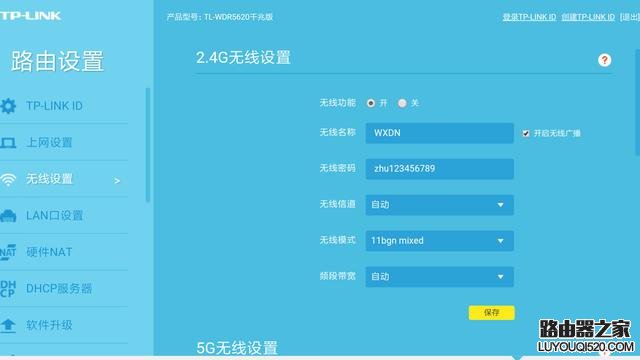Screen dimensions: 640x360
Task: Open the 无线信道 dropdown
Action: (x=440, y=204)
